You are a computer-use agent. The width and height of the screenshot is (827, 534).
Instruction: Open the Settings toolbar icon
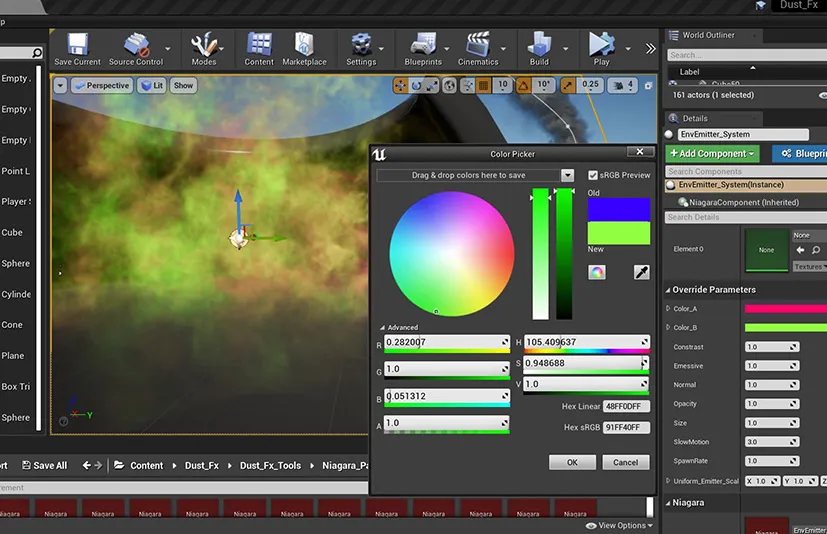click(361, 49)
